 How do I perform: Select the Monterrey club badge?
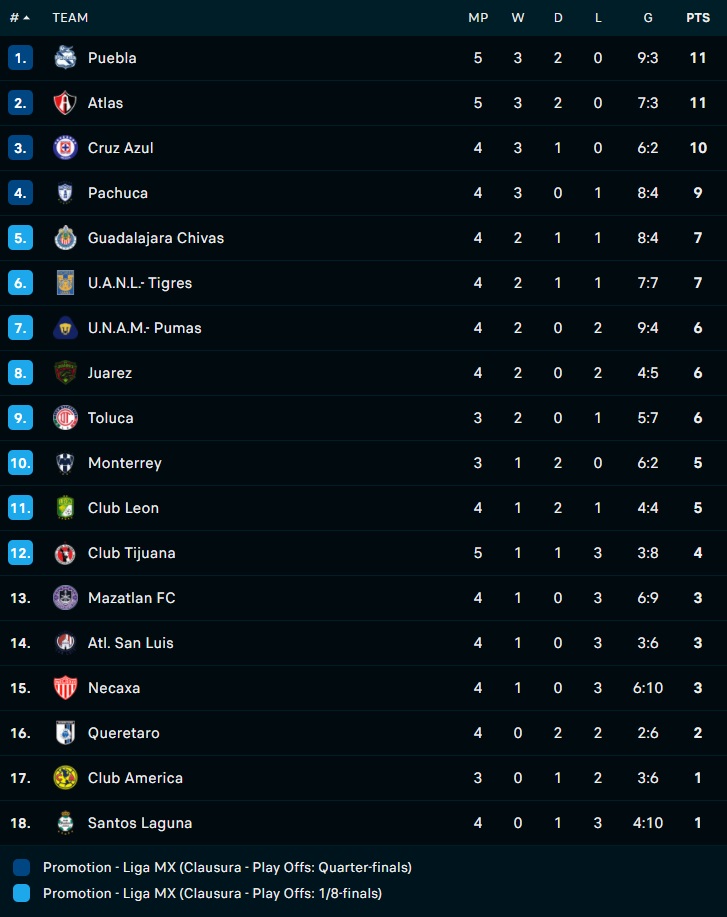point(64,463)
